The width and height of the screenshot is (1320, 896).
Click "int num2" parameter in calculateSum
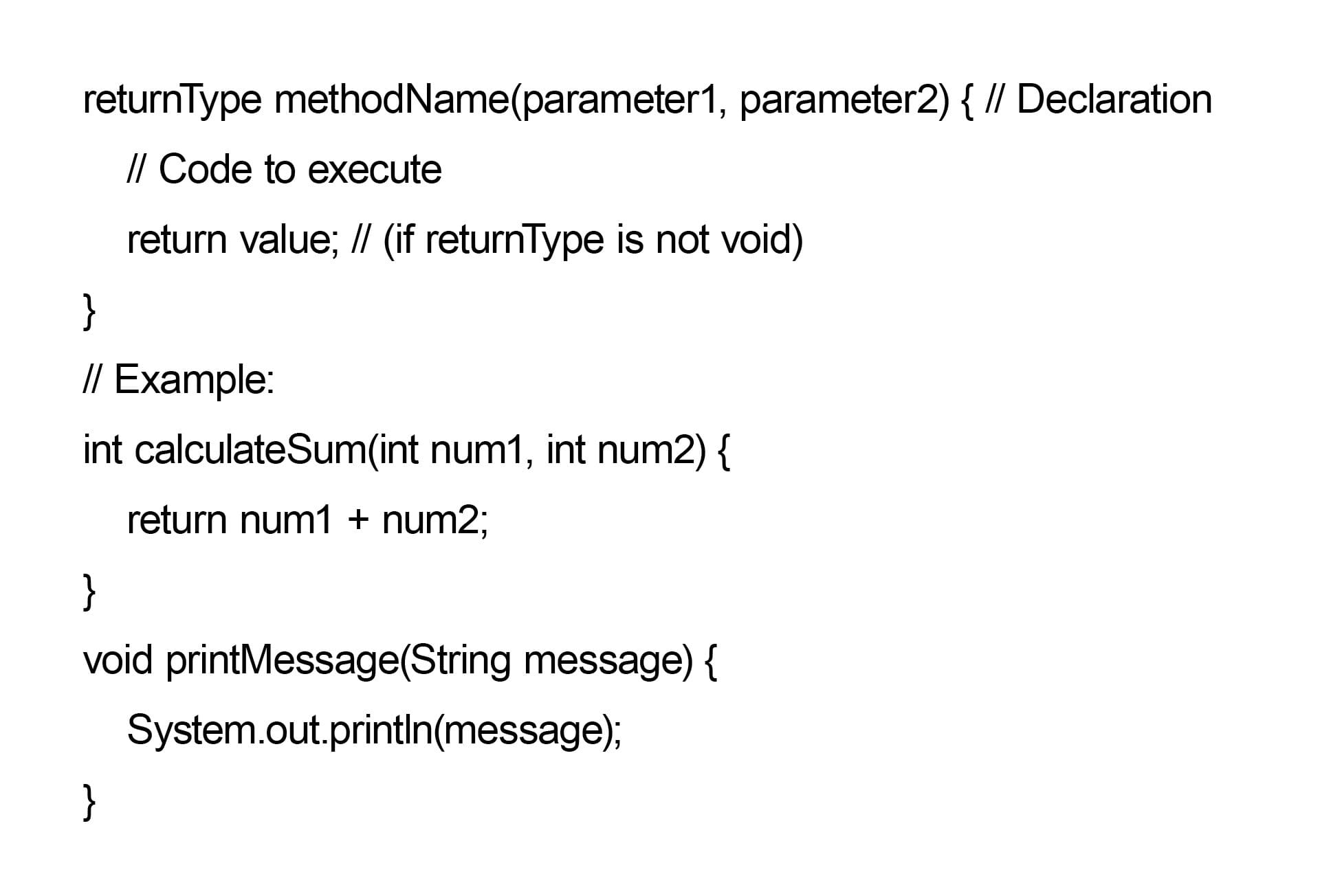(621, 450)
